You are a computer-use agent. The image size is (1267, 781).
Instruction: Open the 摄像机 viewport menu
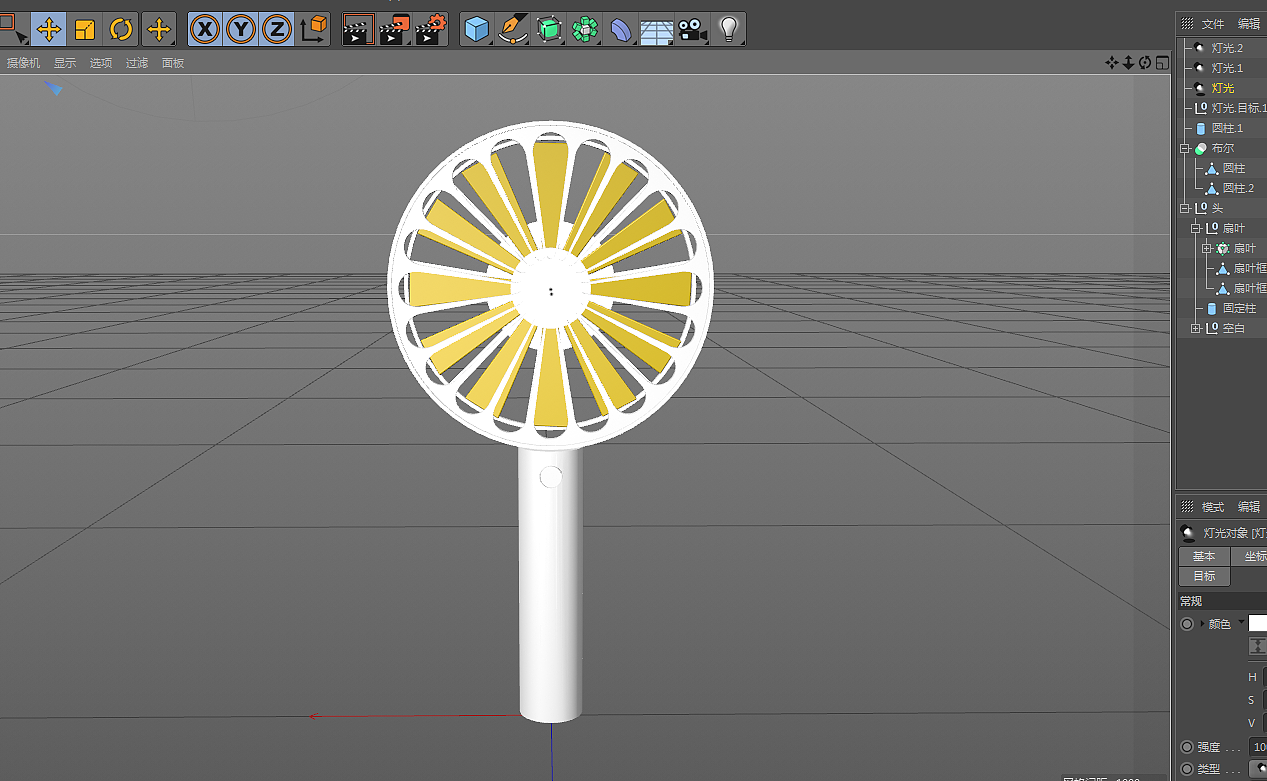pos(24,63)
